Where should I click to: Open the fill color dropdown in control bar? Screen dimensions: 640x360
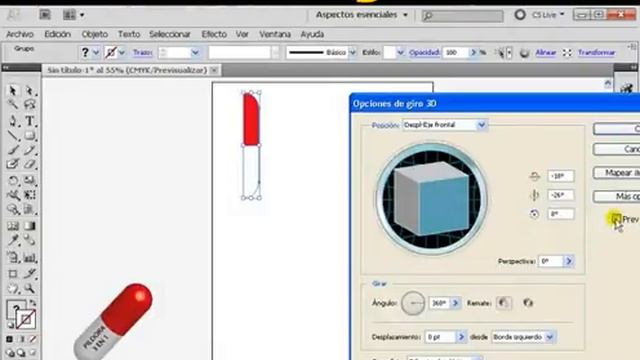pyautogui.click(x=96, y=53)
